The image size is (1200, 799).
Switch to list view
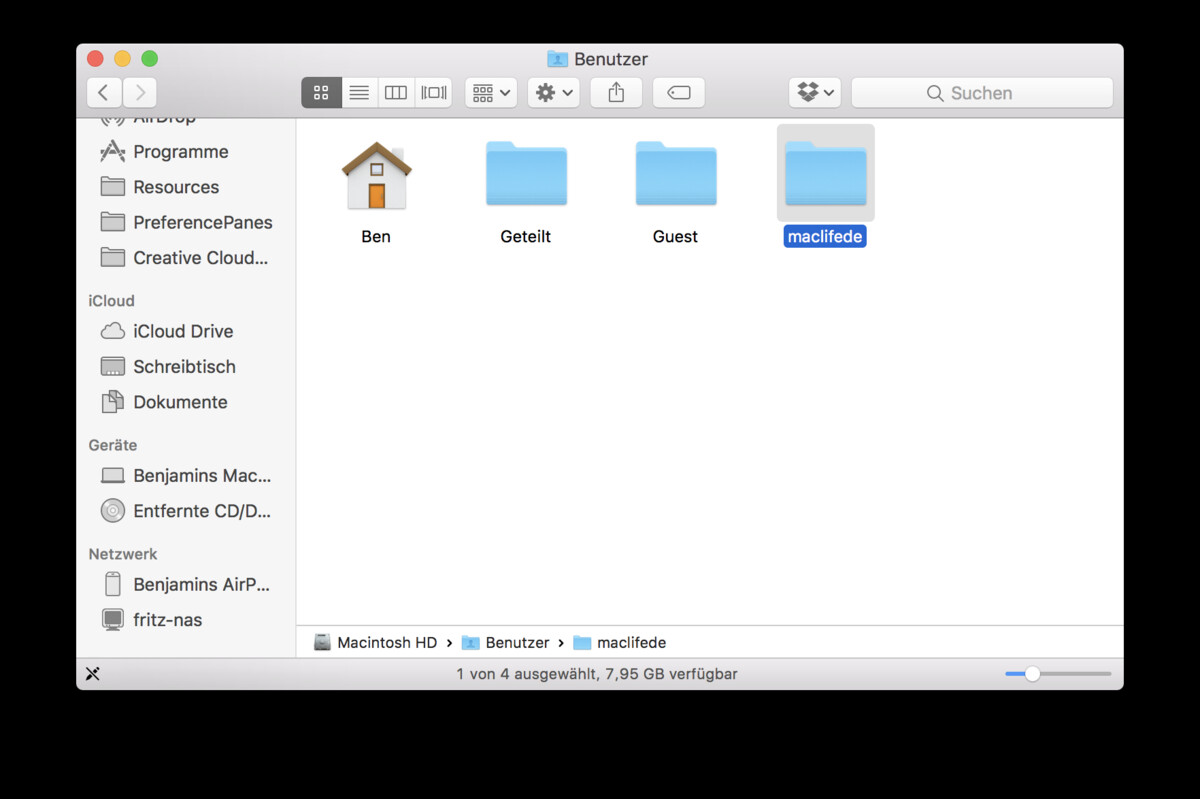click(x=358, y=92)
